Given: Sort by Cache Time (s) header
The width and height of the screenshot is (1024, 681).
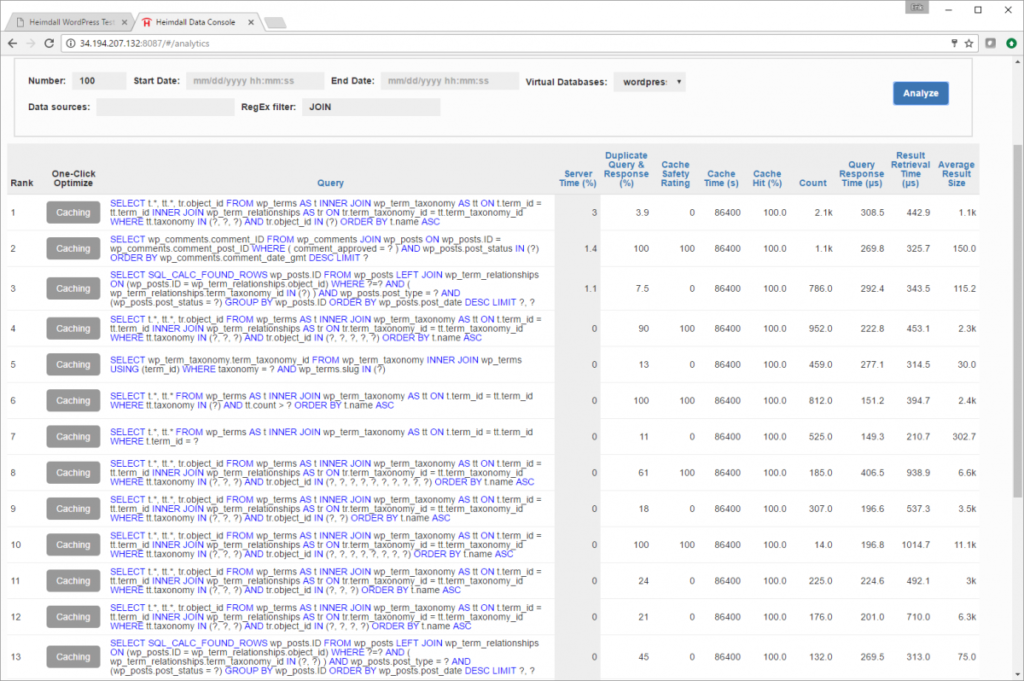Looking at the screenshot, I should tap(721, 178).
